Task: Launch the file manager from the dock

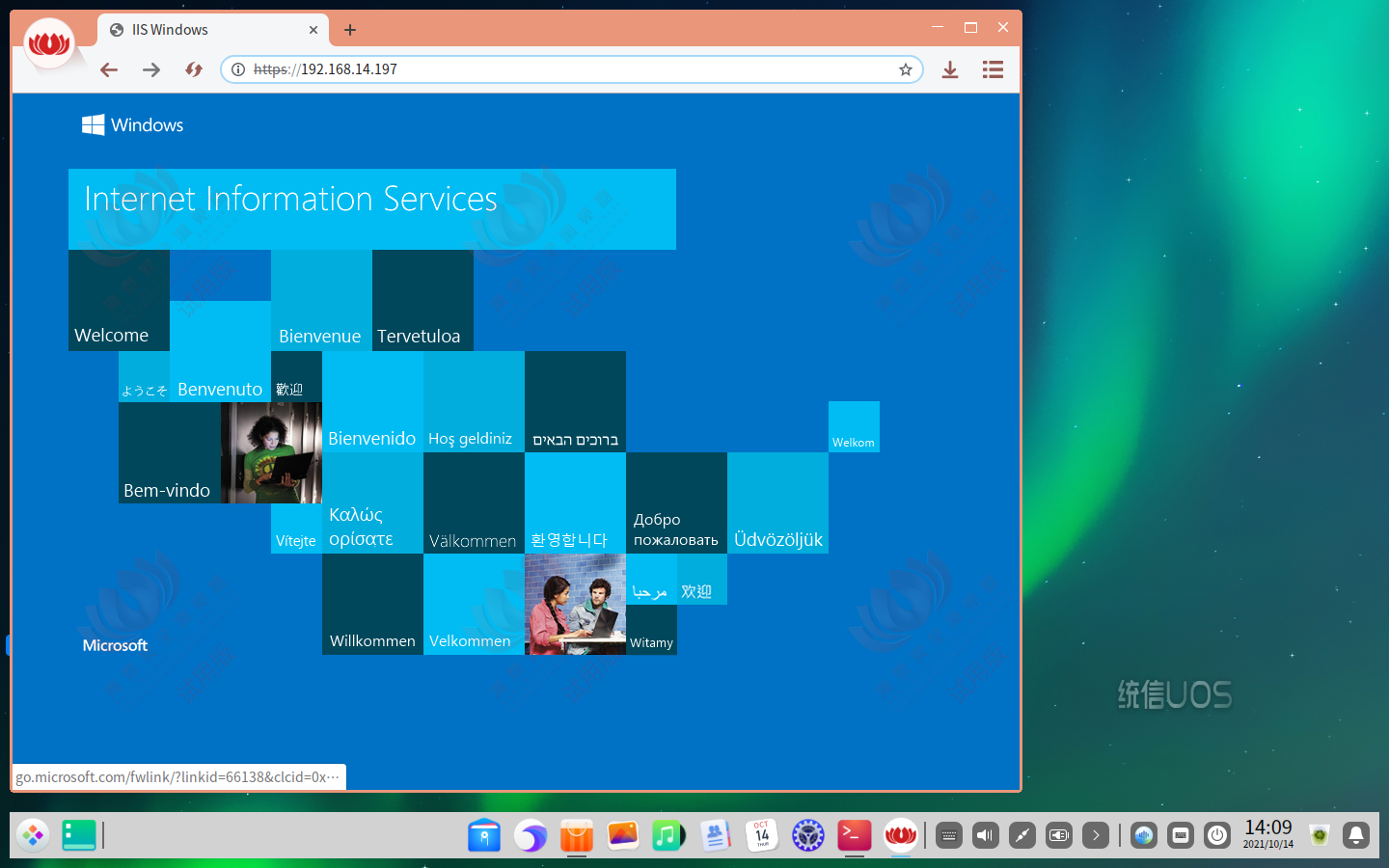Action: pyautogui.click(x=484, y=835)
